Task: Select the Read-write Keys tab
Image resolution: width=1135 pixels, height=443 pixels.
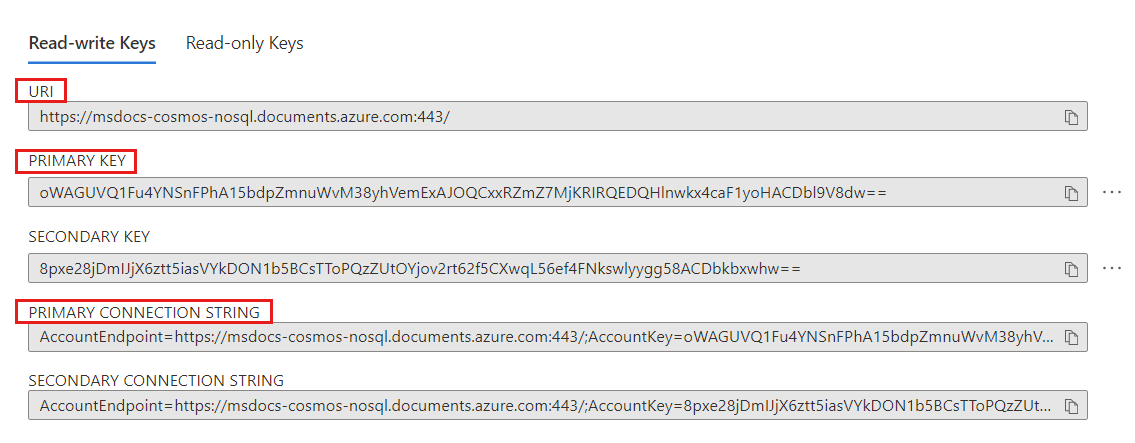Action: [x=92, y=43]
